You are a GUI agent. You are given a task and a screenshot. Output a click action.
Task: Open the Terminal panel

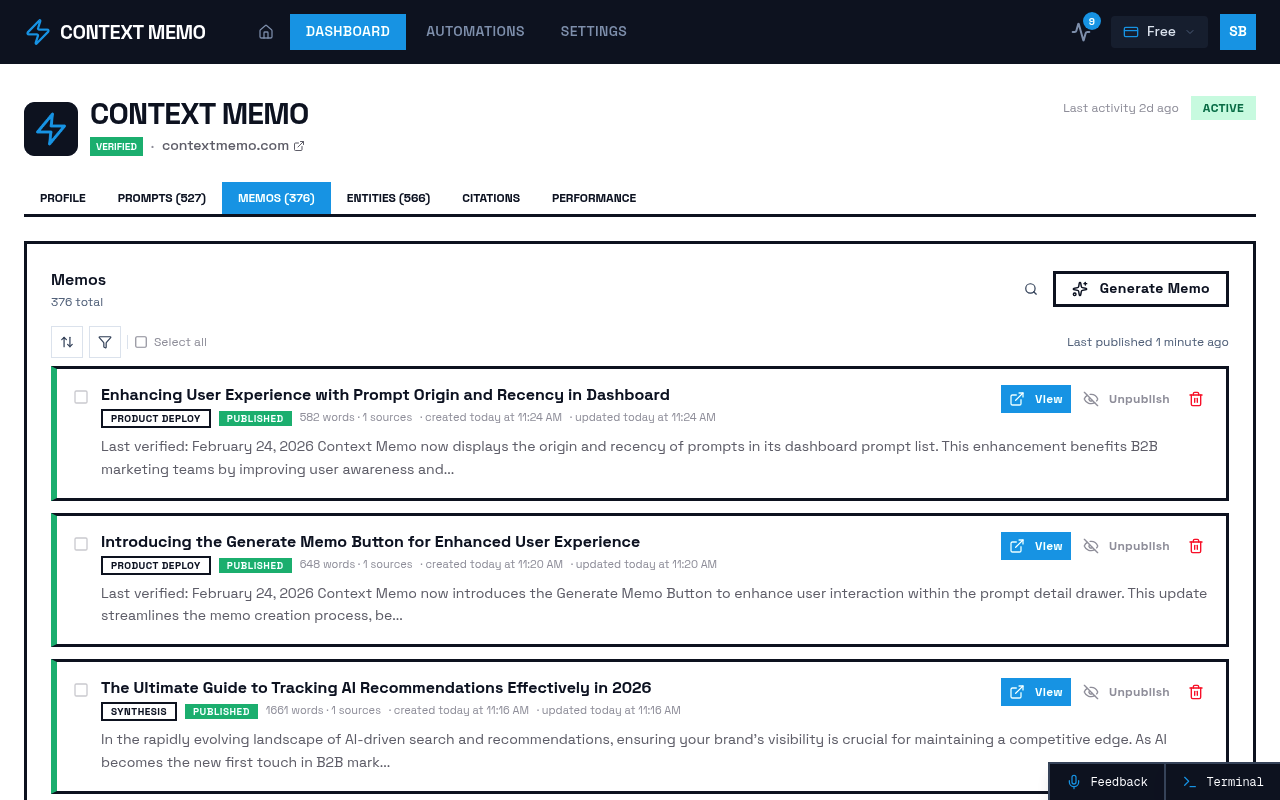(x=1222, y=781)
